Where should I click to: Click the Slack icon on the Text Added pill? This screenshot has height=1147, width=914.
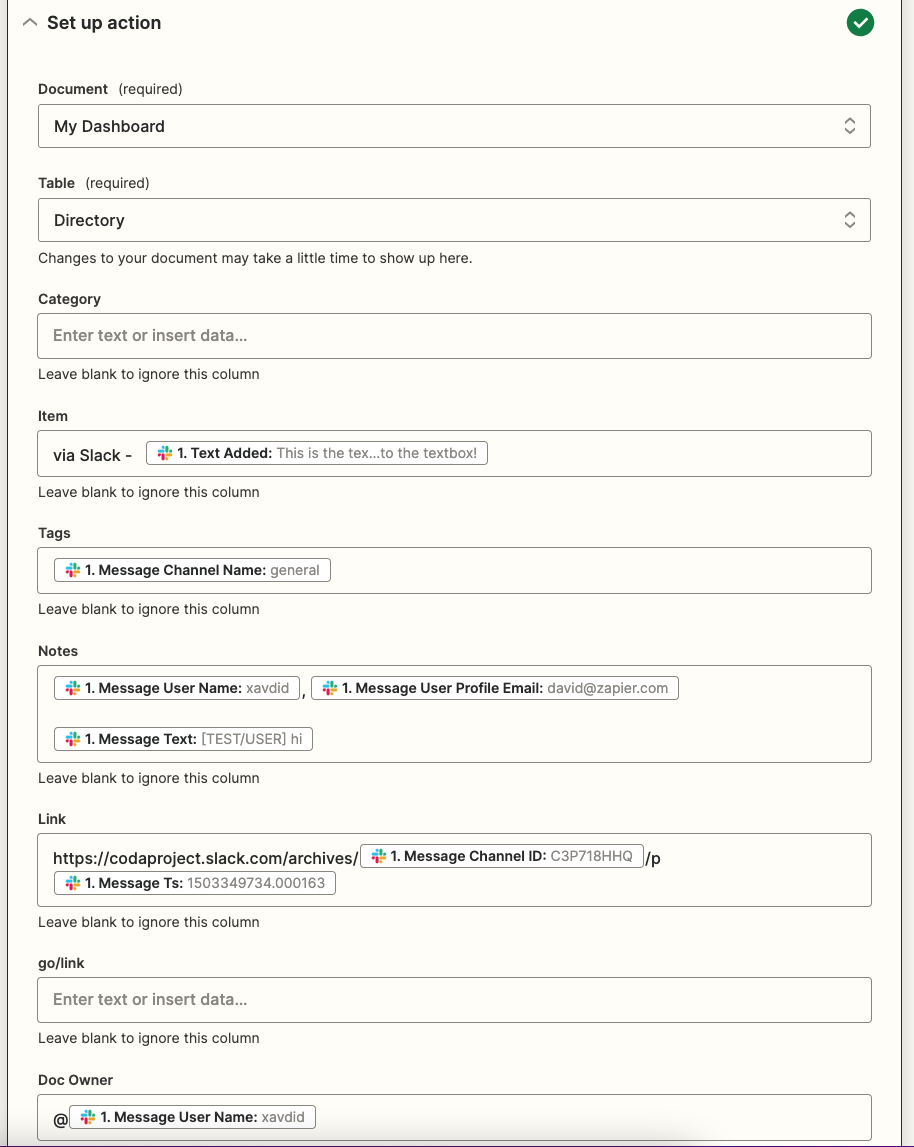(164, 452)
